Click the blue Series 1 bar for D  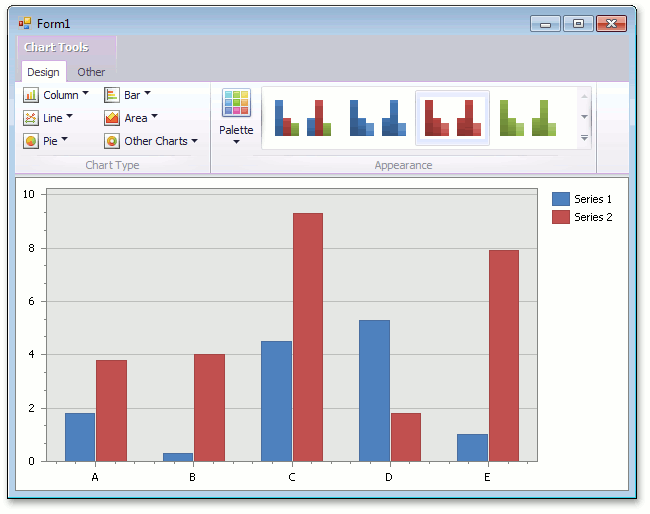tap(374, 390)
